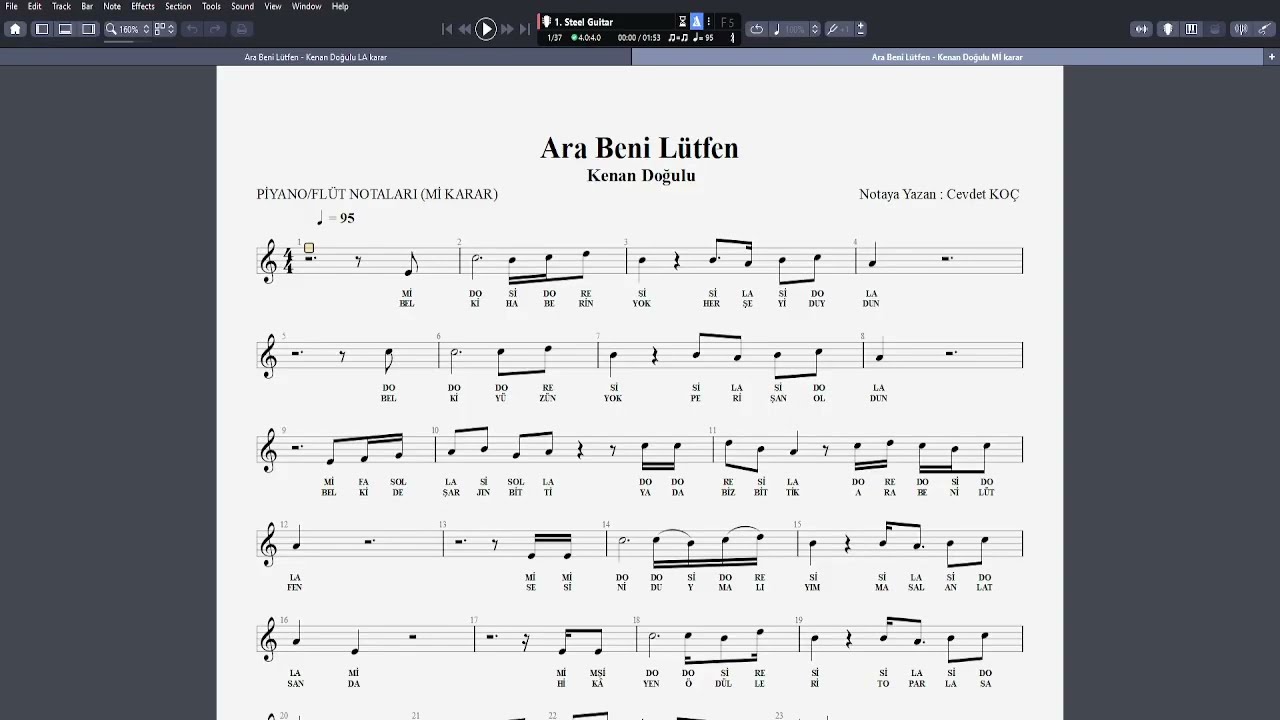Open the Sound menu

pos(242,6)
